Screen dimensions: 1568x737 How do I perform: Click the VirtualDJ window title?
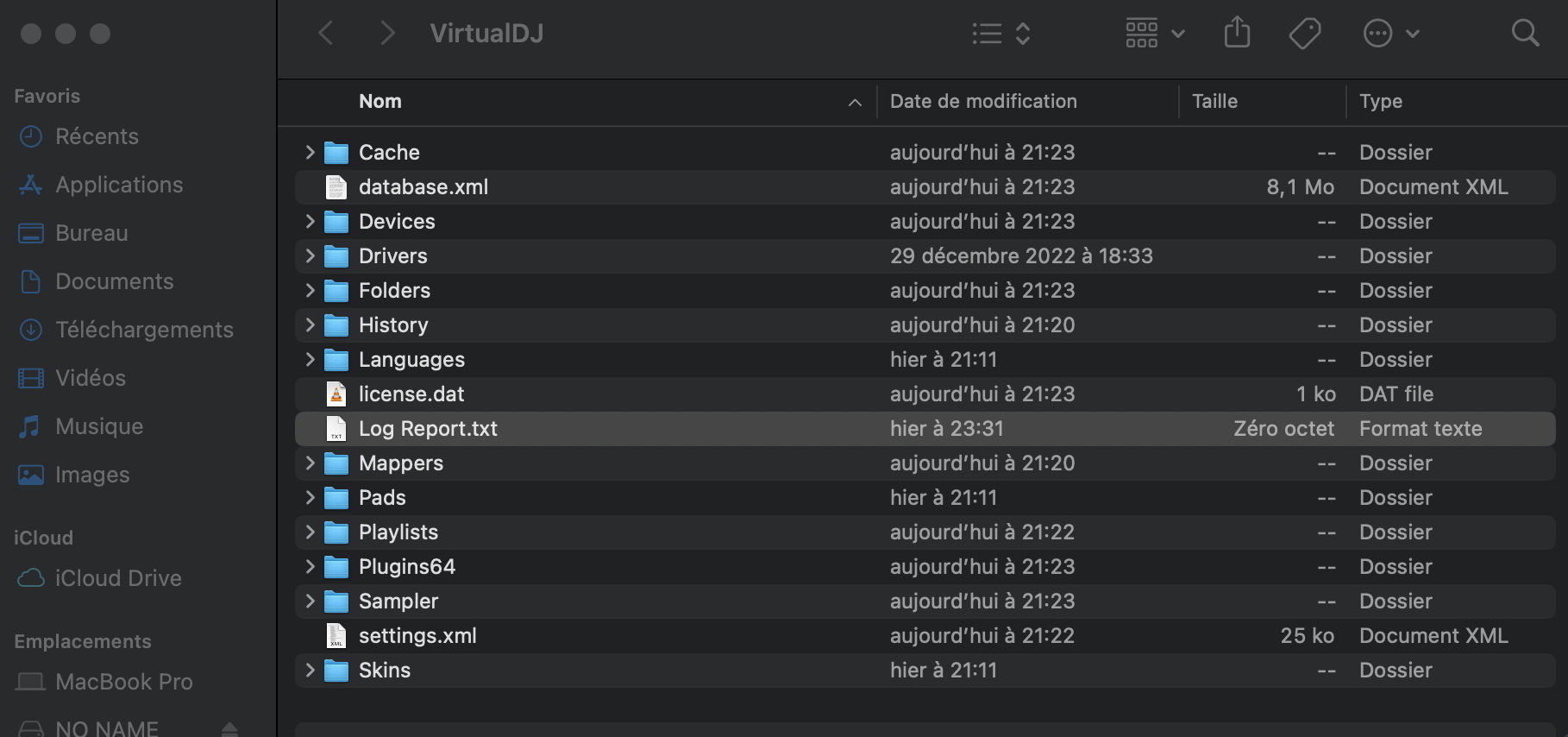click(486, 34)
